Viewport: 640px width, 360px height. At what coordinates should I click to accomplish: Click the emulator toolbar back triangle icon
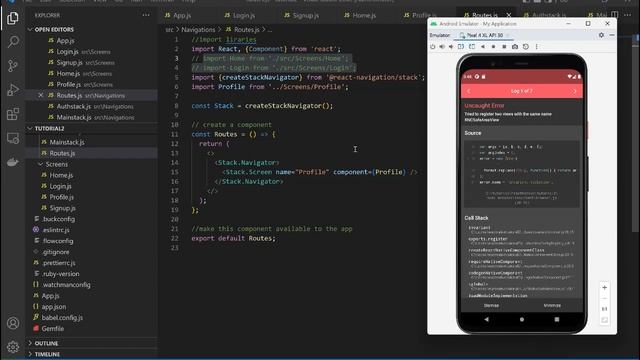(x=483, y=47)
